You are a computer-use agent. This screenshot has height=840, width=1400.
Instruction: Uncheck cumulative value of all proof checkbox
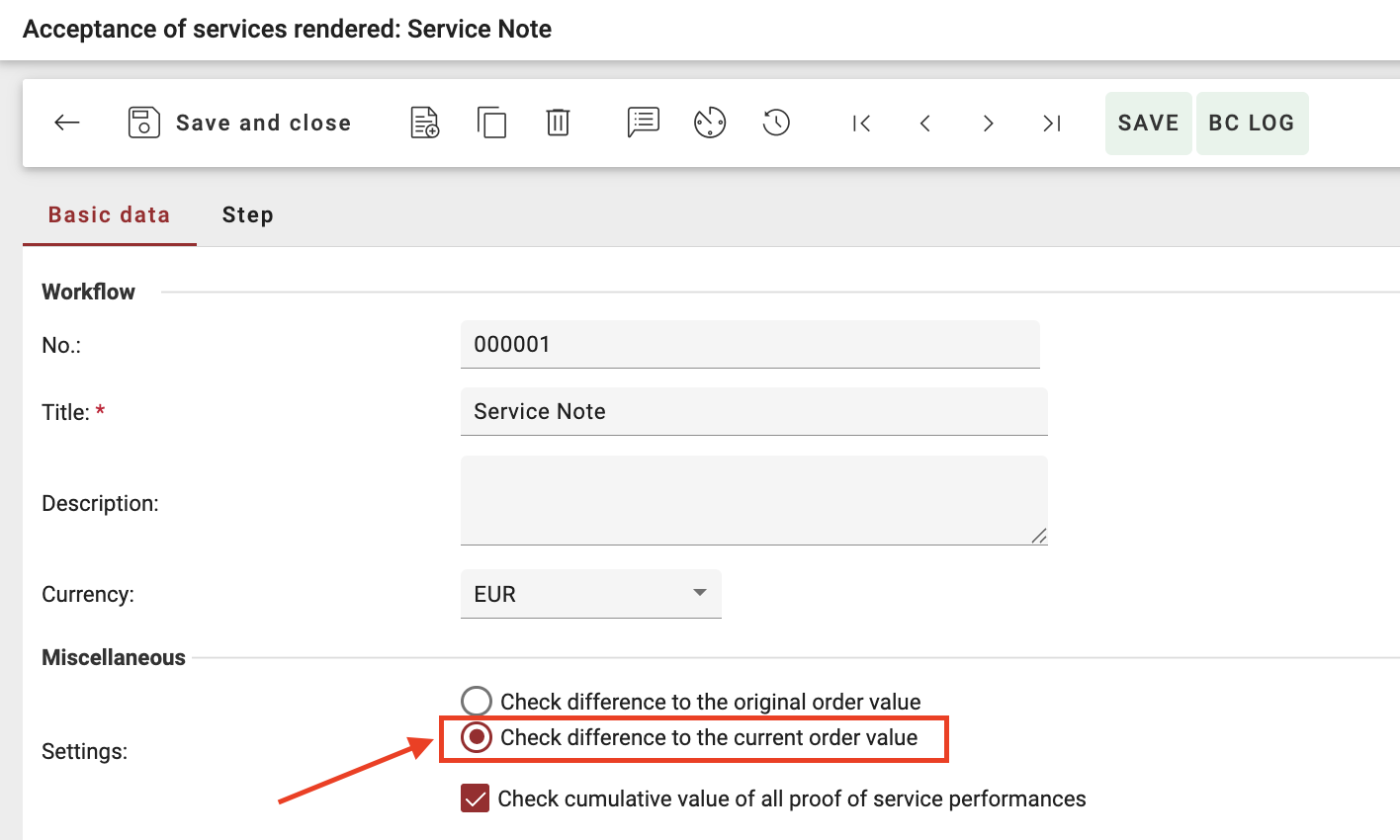(476, 798)
